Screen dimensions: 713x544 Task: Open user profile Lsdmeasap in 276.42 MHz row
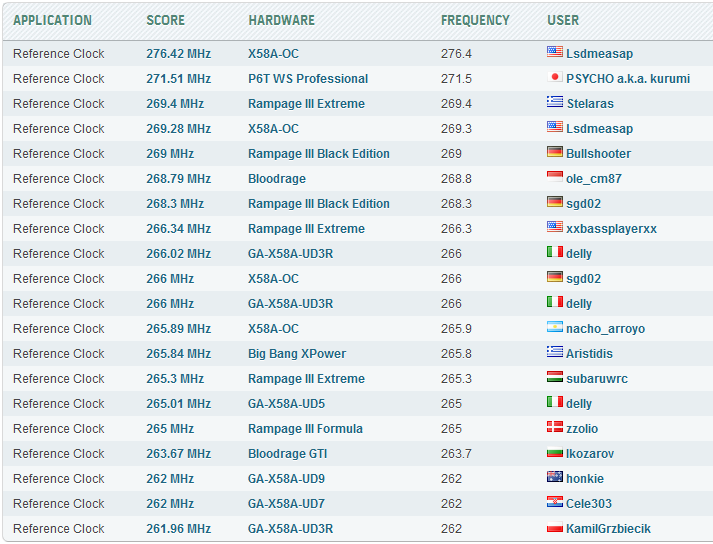point(599,54)
